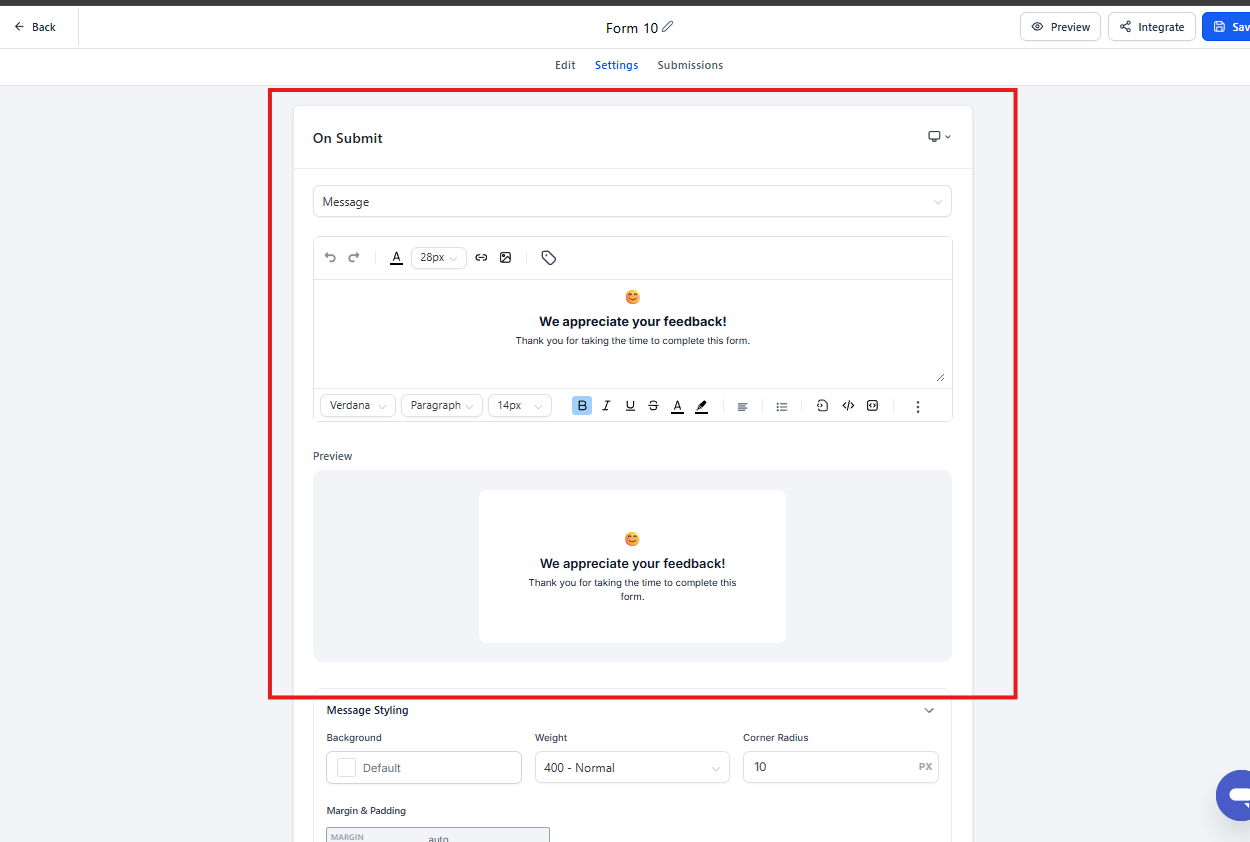Click the undo arrow in editor toolbar

330,258
